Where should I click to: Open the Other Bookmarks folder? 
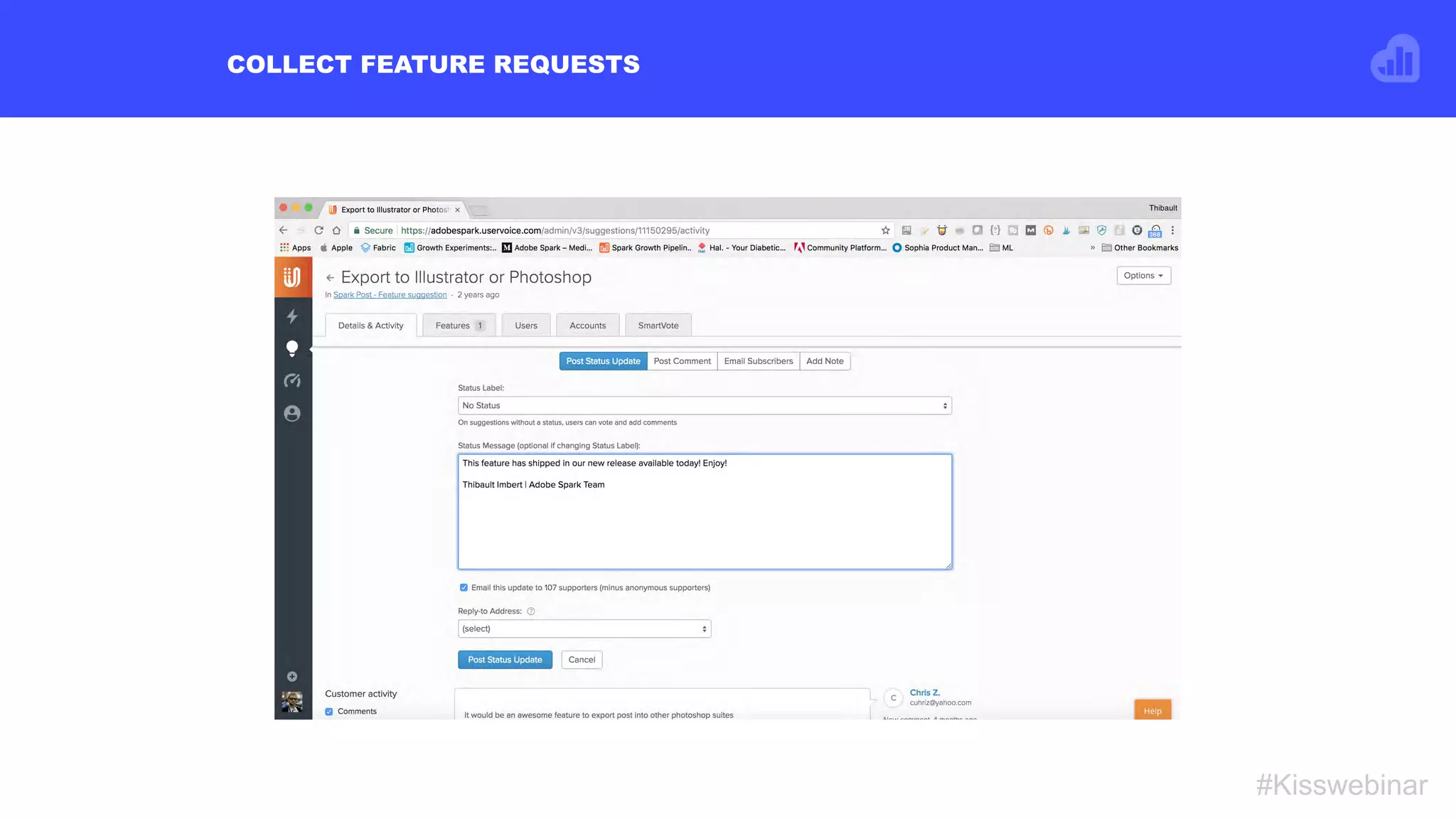[x=1140, y=248]
